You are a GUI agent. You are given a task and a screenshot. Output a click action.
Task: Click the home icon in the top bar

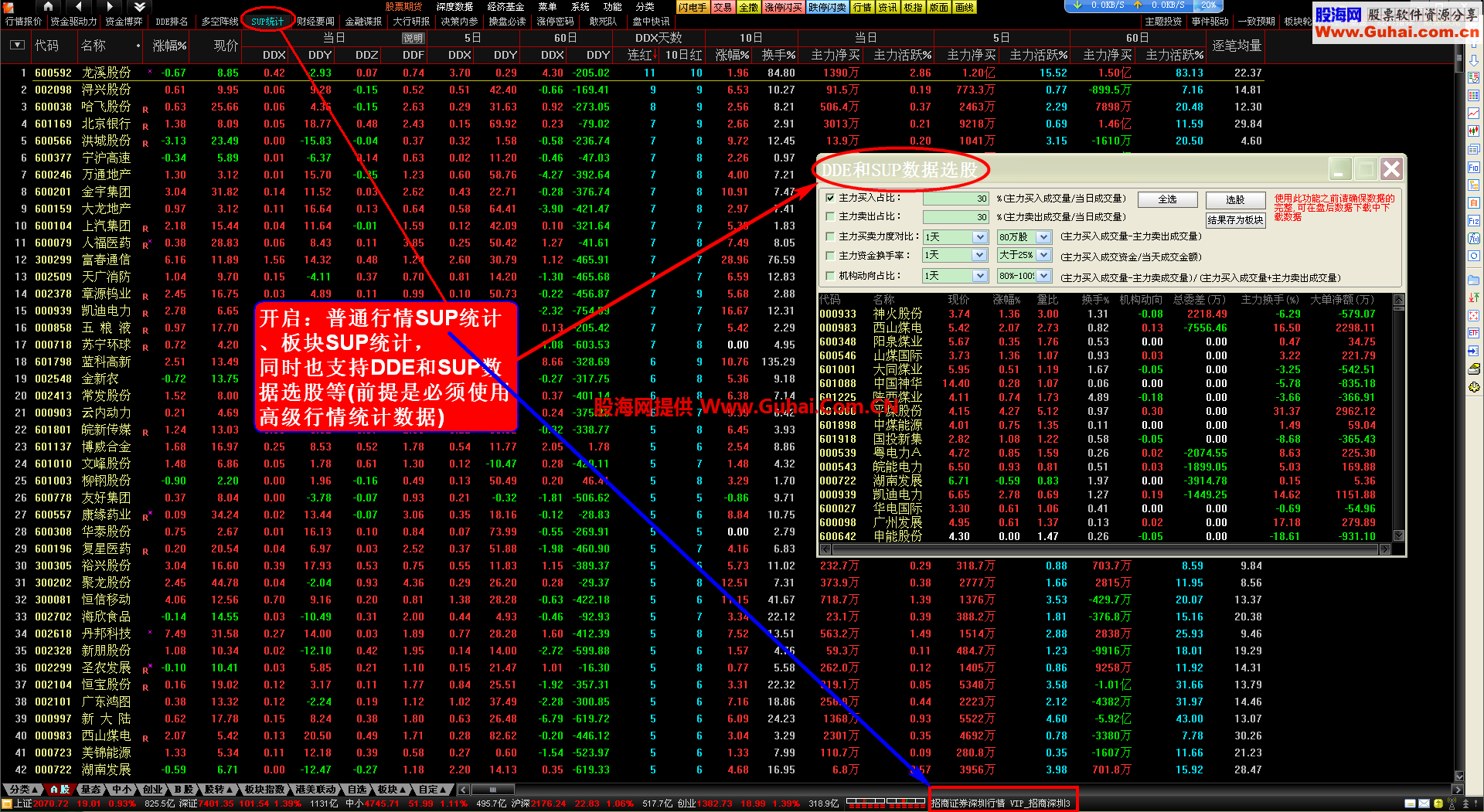[x=48, y=6]
